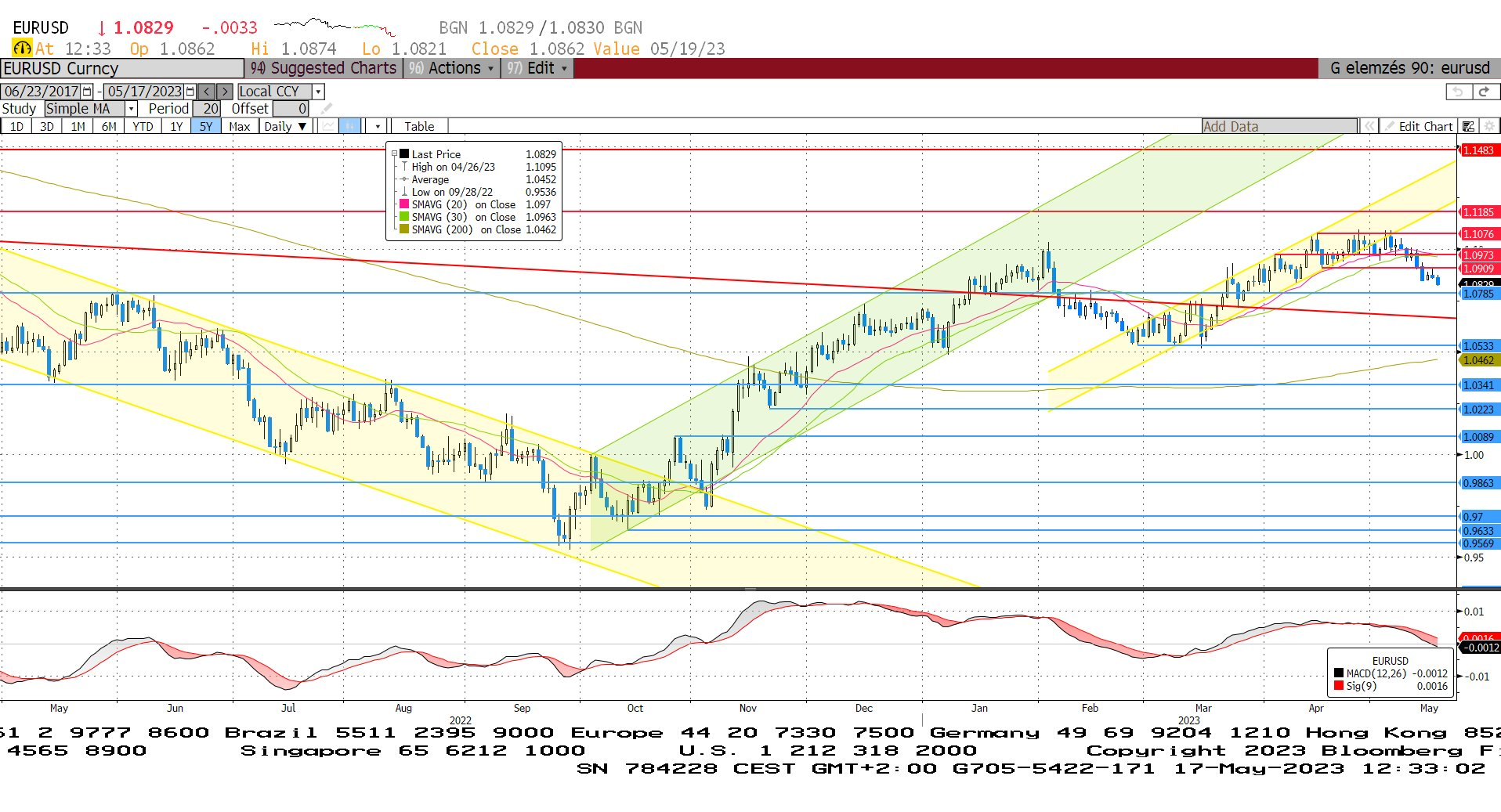Click the 1.0533 price level label
The width and height of the screenshot is (1501, 812).
[1479, 346]
